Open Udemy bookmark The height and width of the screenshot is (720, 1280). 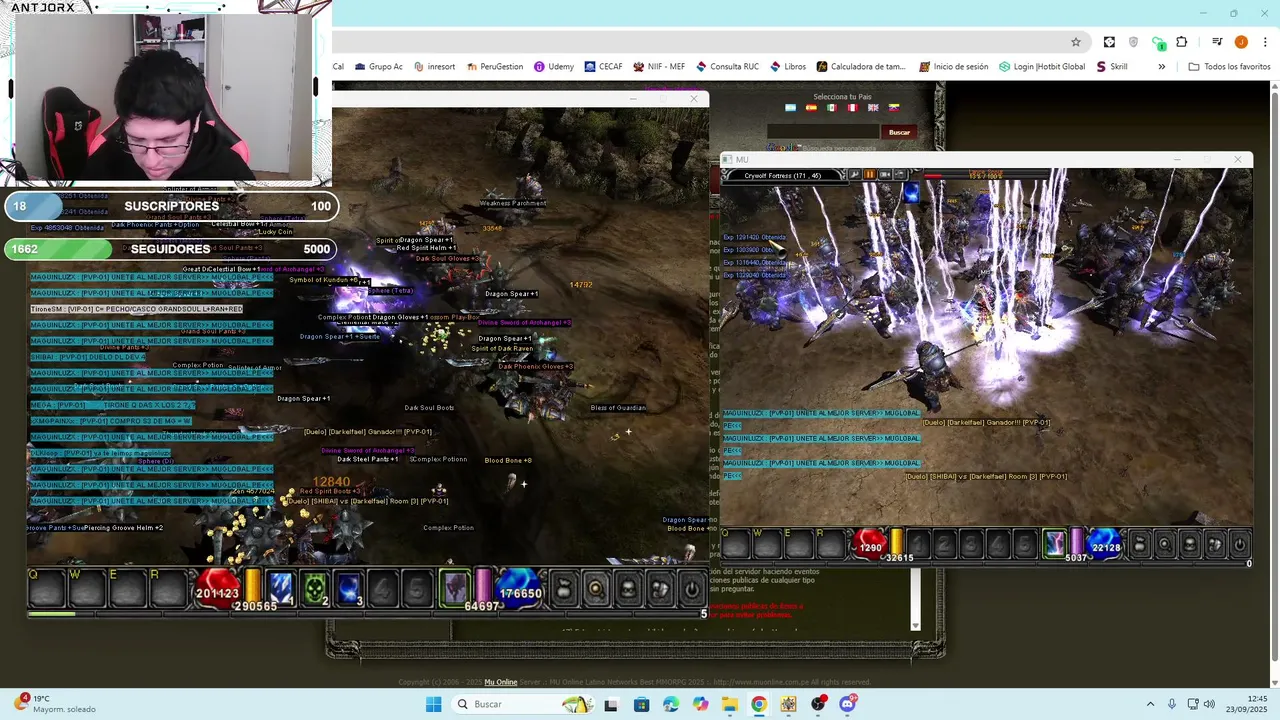click(x=554, y=67)
